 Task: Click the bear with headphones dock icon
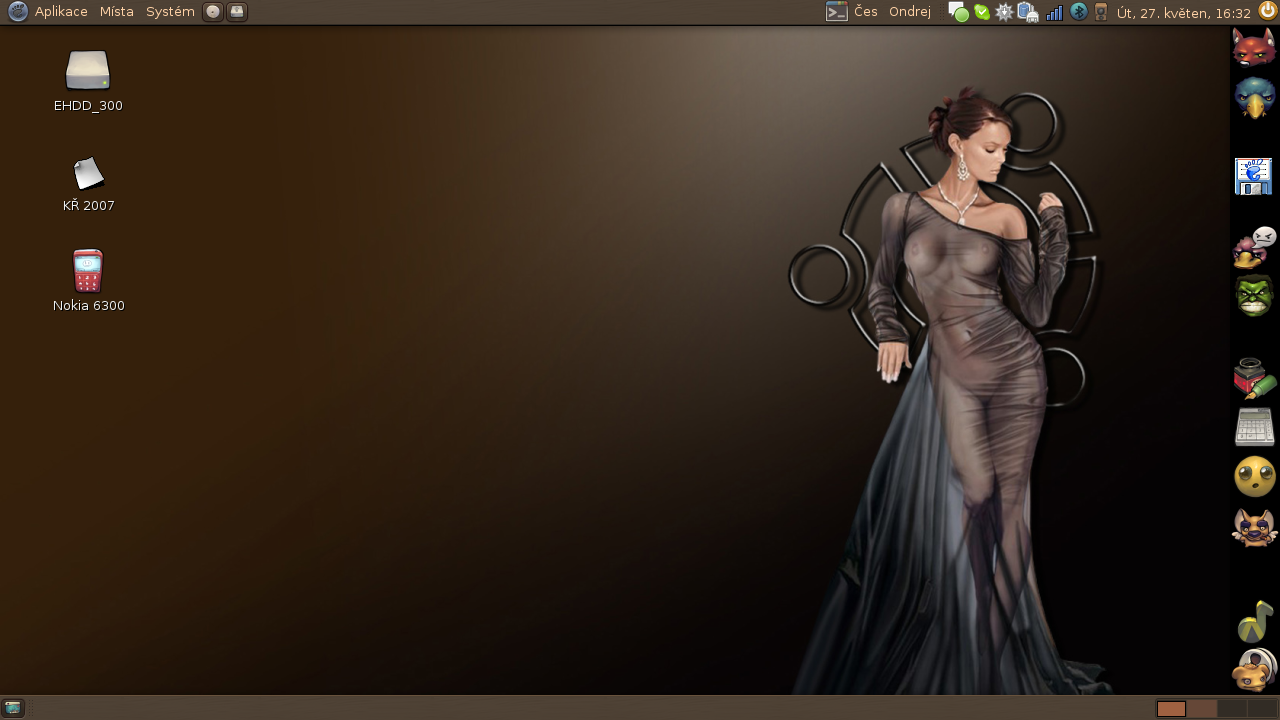[x=1254, y=670]
